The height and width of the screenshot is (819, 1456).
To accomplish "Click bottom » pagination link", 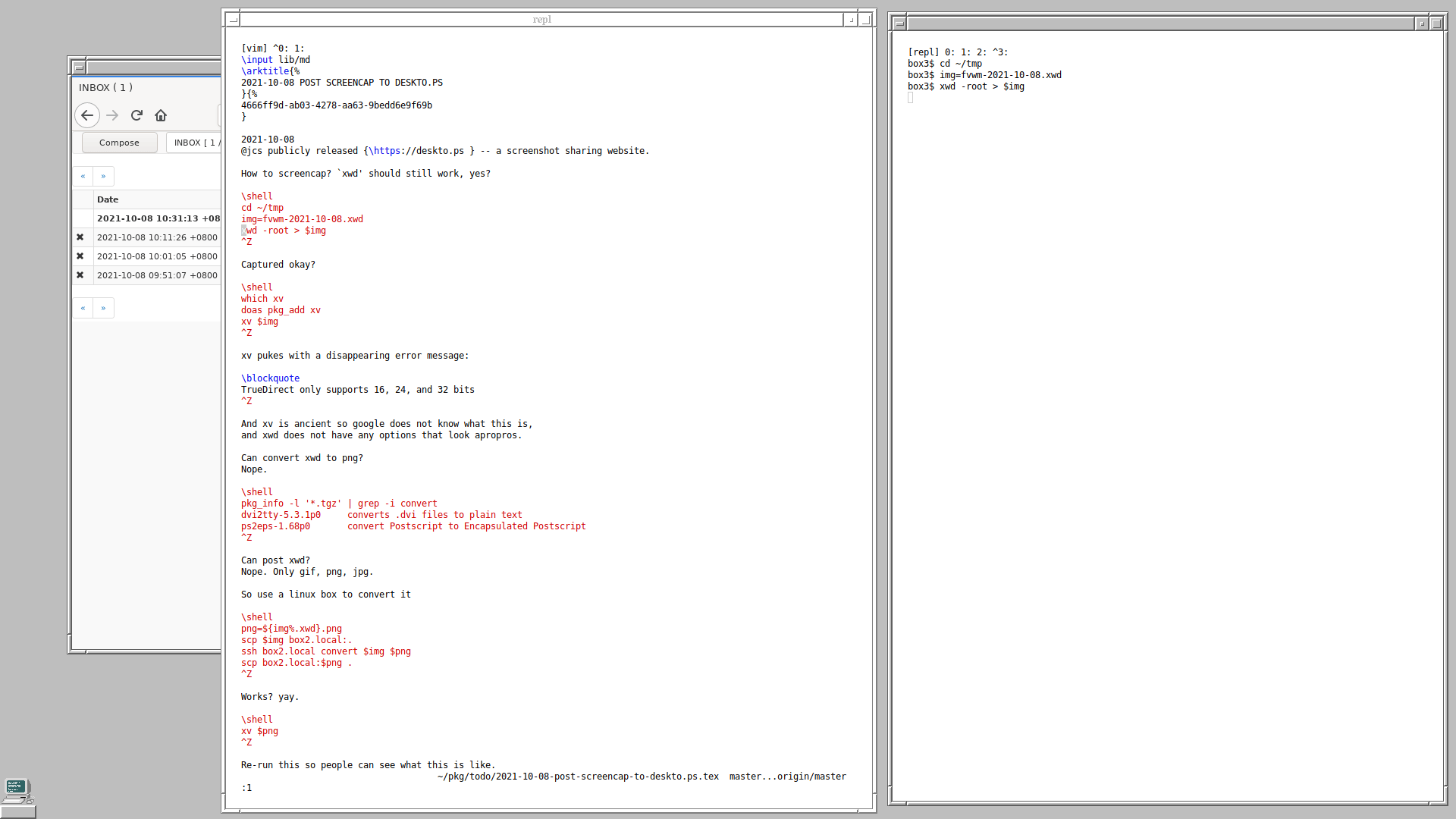I will click(x=103, y=308).
